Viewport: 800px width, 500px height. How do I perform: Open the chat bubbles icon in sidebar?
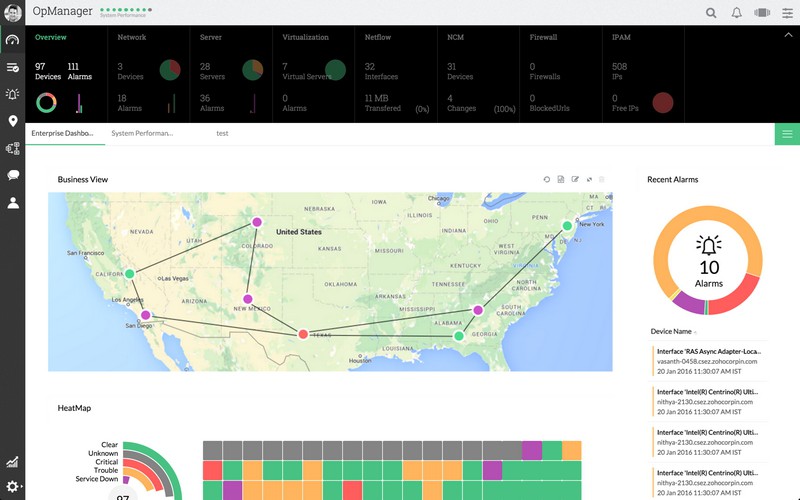(12, 175)
